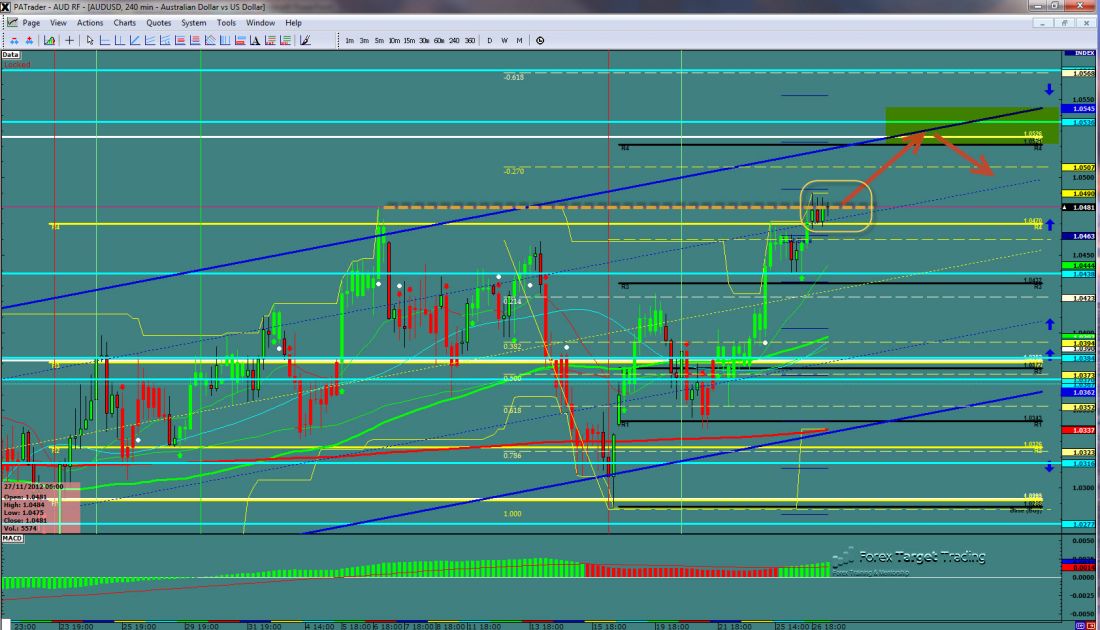Open the Tools dropdown menu
The height and width of the screenshot is (630, 1100).
tap(226, 22)
